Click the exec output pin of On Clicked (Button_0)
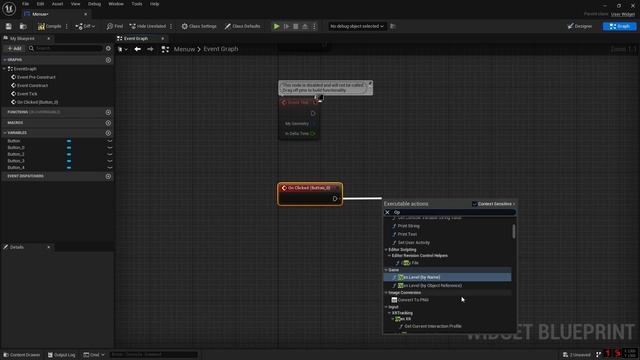640x360 pixels. coord(335,199)
